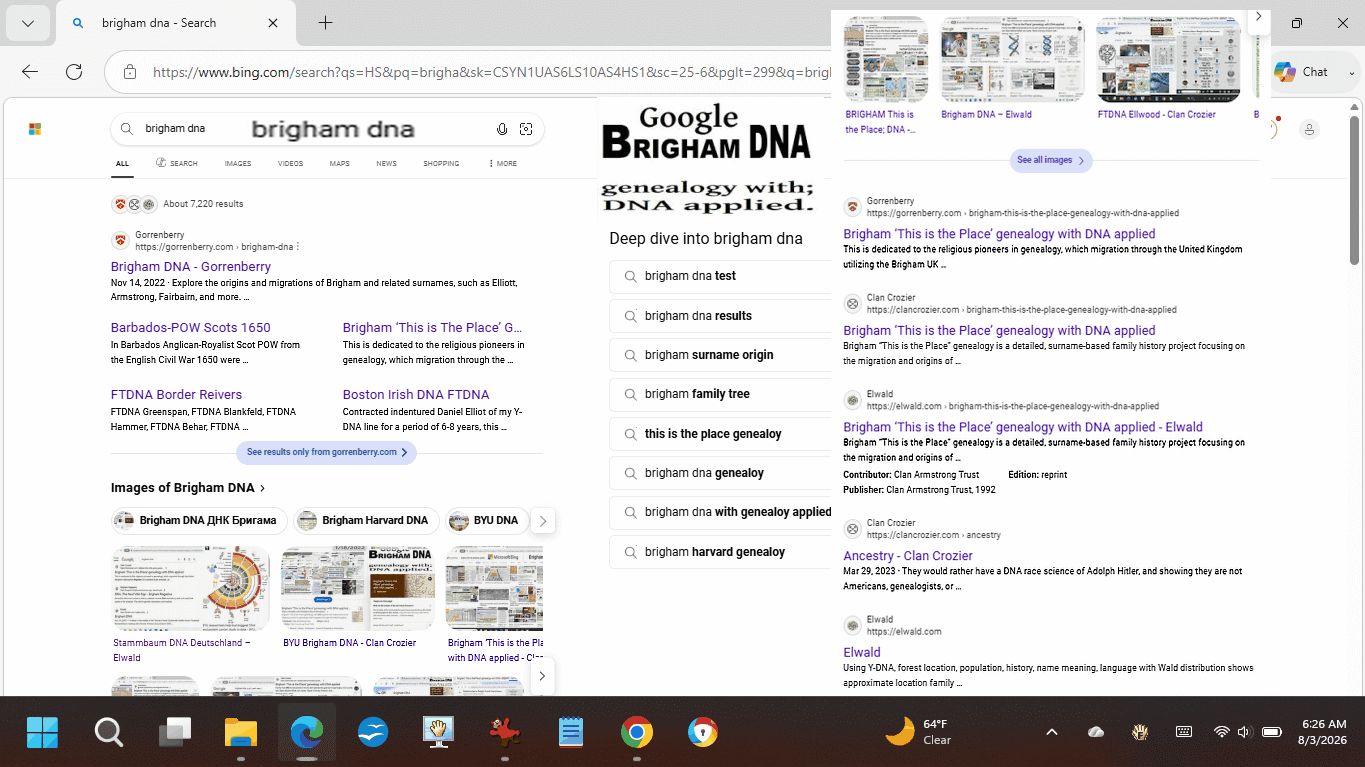Reload the page with the refresh icon
The height and width of the screenshot is (767, 1365).
[x=74, y=72]
